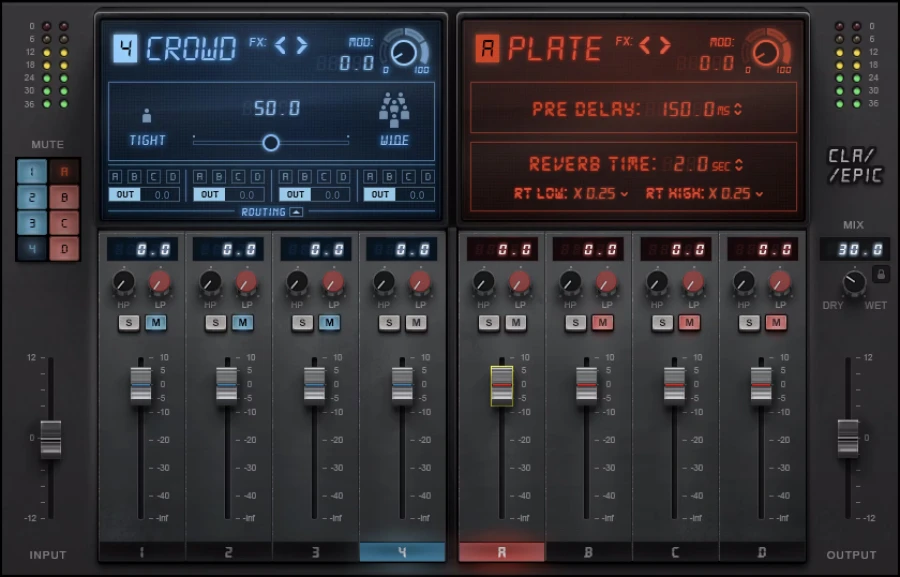This screenshot has height=577, width=900.
Task: Toggle the mix lock icon
Action: (x=880, y=274)
